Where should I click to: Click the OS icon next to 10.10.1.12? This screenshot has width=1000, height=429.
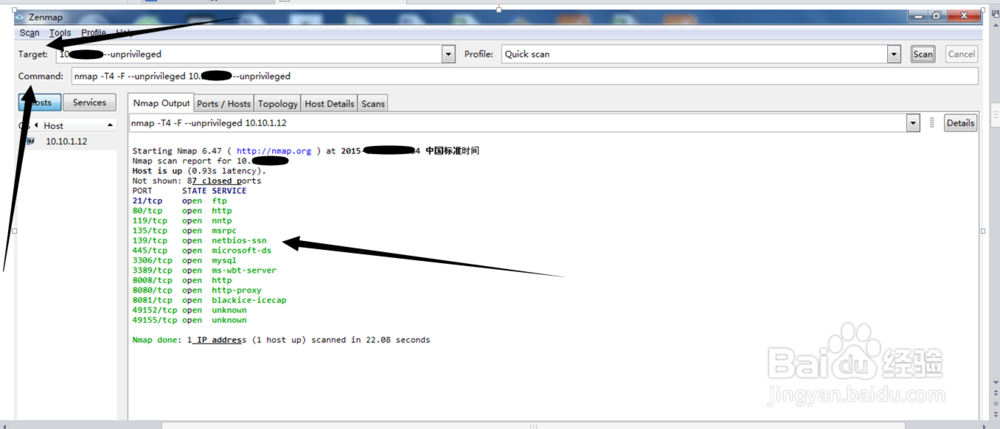30,141
